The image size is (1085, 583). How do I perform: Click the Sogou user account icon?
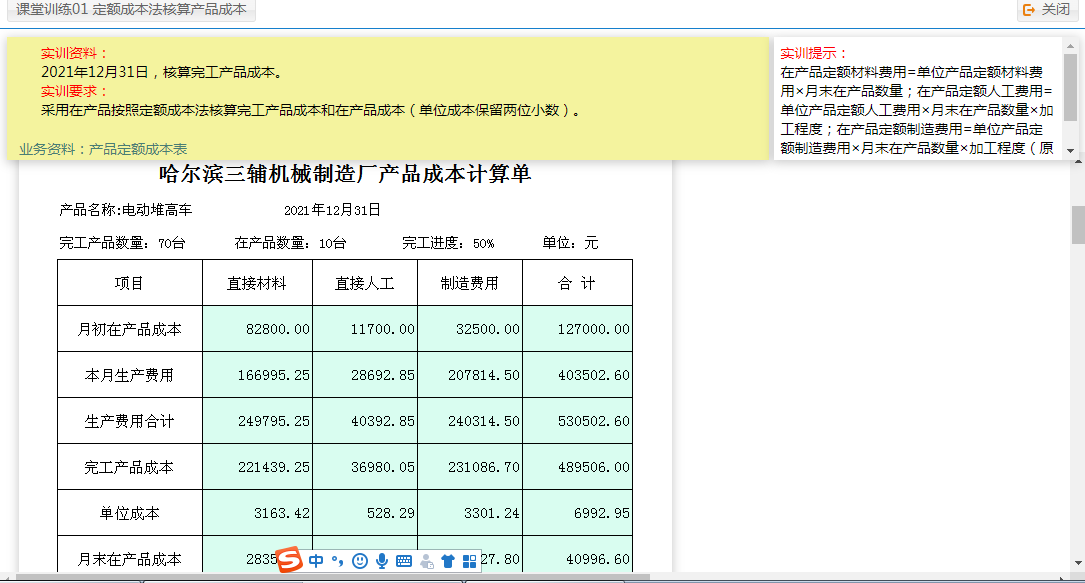point(427,561)
